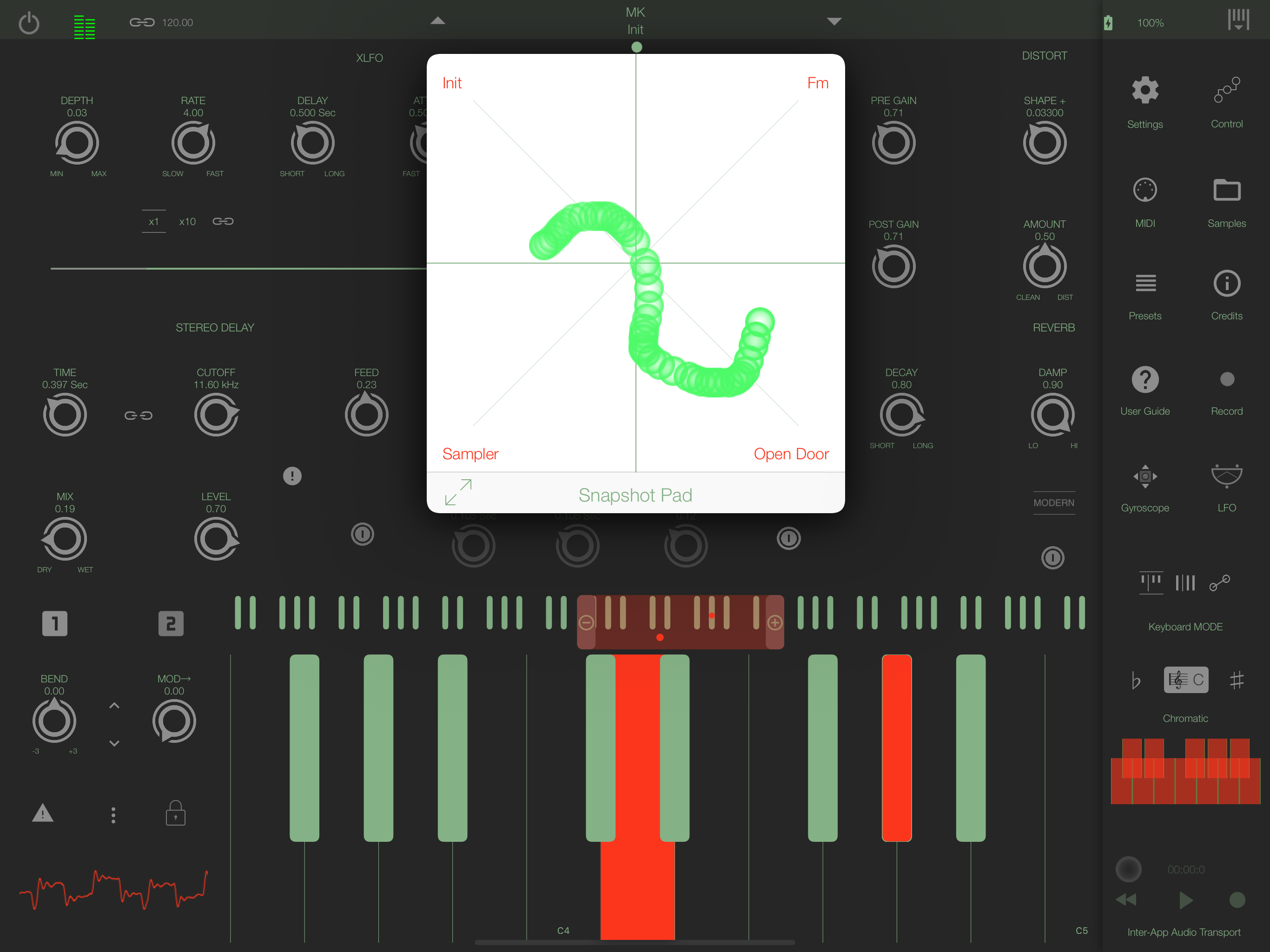Viewport: 1270px width, 952px height.
Task: Open Gyroscope control
Action: [x=1145, y=476]
